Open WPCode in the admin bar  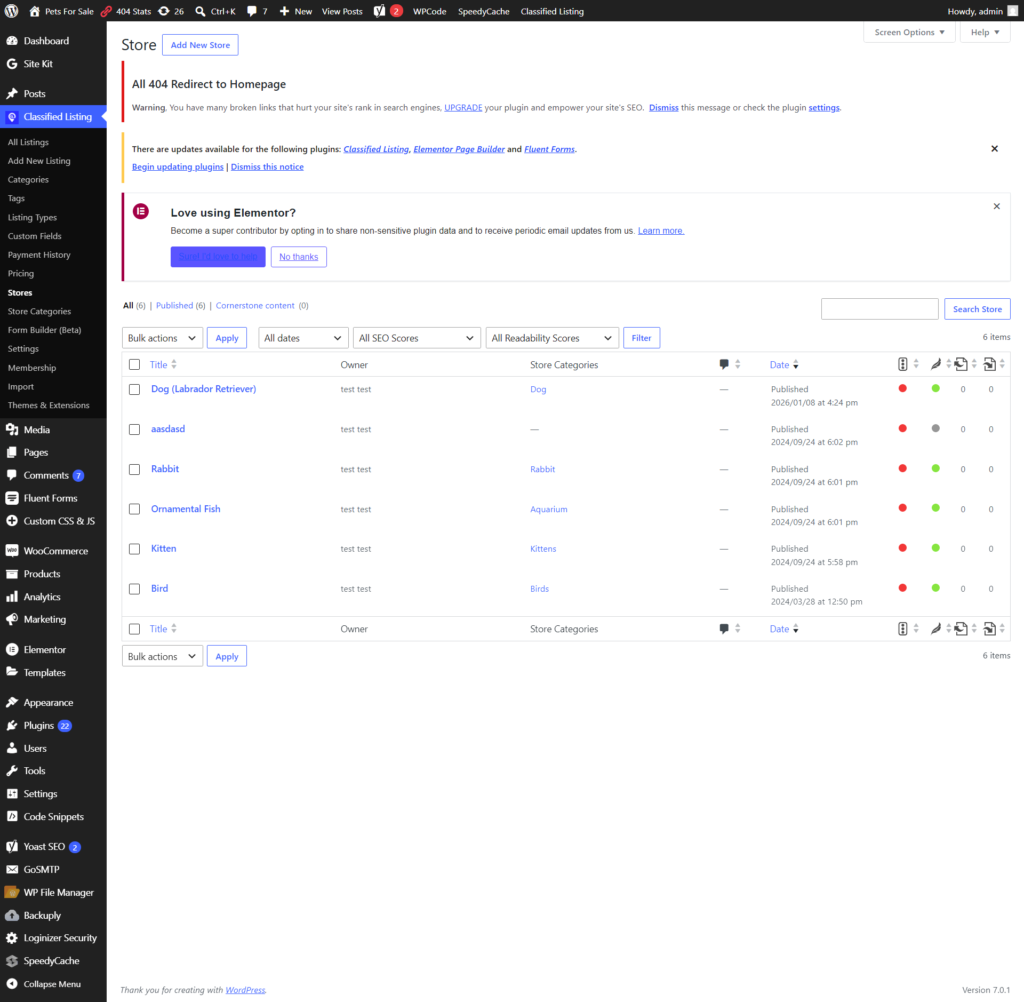click(429, 11)
